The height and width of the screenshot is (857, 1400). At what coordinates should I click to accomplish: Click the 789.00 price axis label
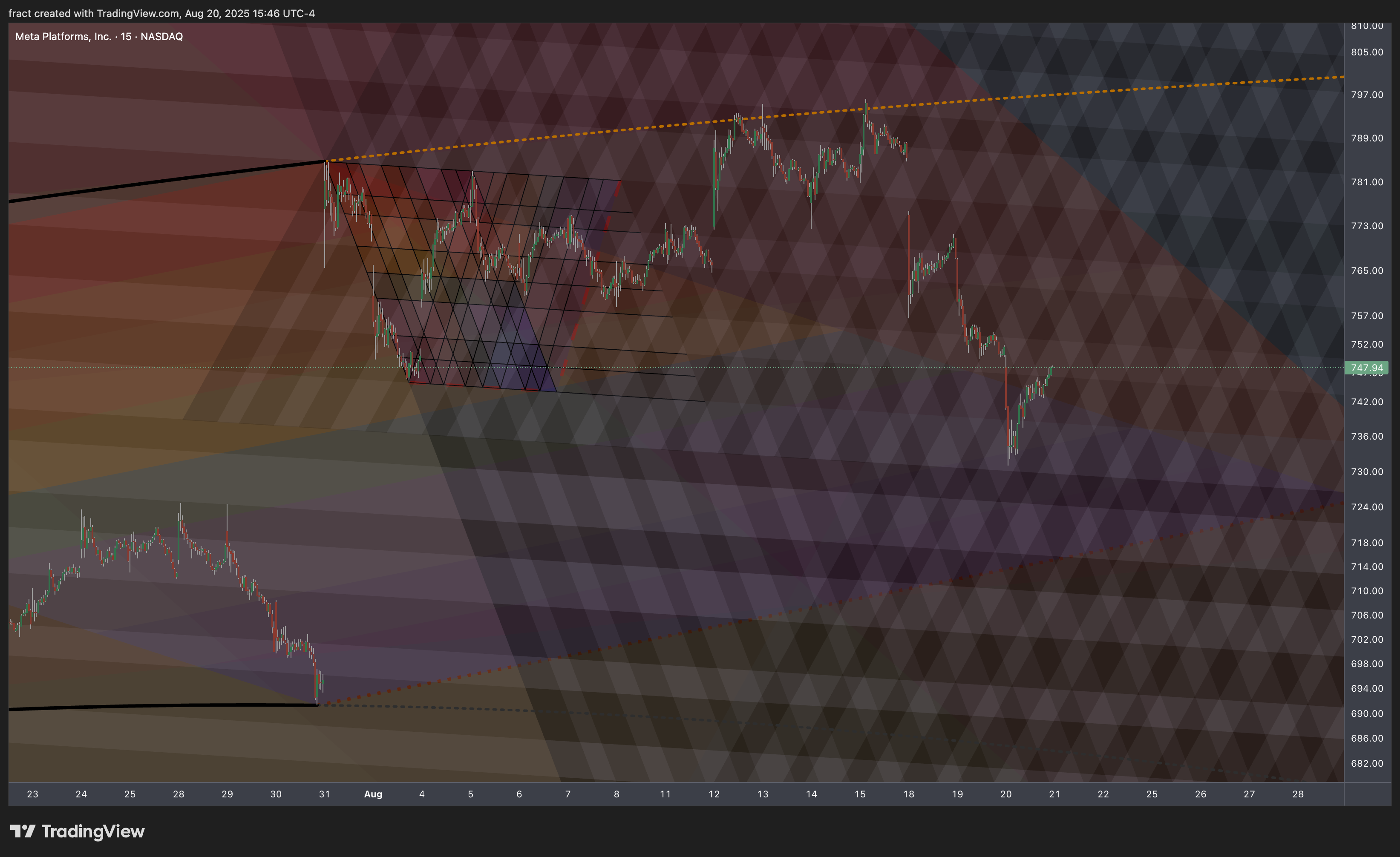[1367, 138]
